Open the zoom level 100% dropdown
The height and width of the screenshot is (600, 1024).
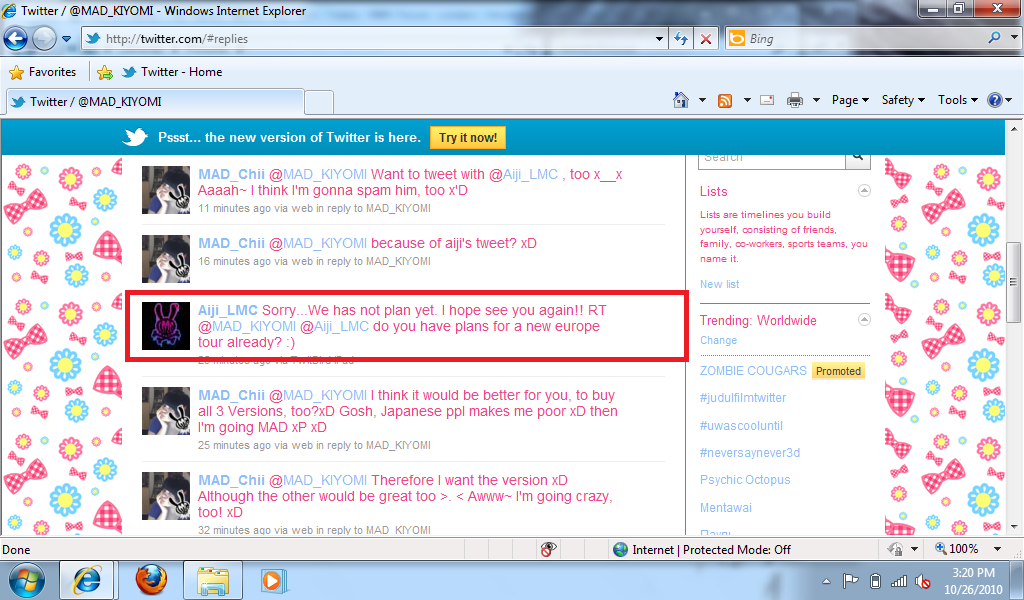pyautogui.click(x=997, y=549)
